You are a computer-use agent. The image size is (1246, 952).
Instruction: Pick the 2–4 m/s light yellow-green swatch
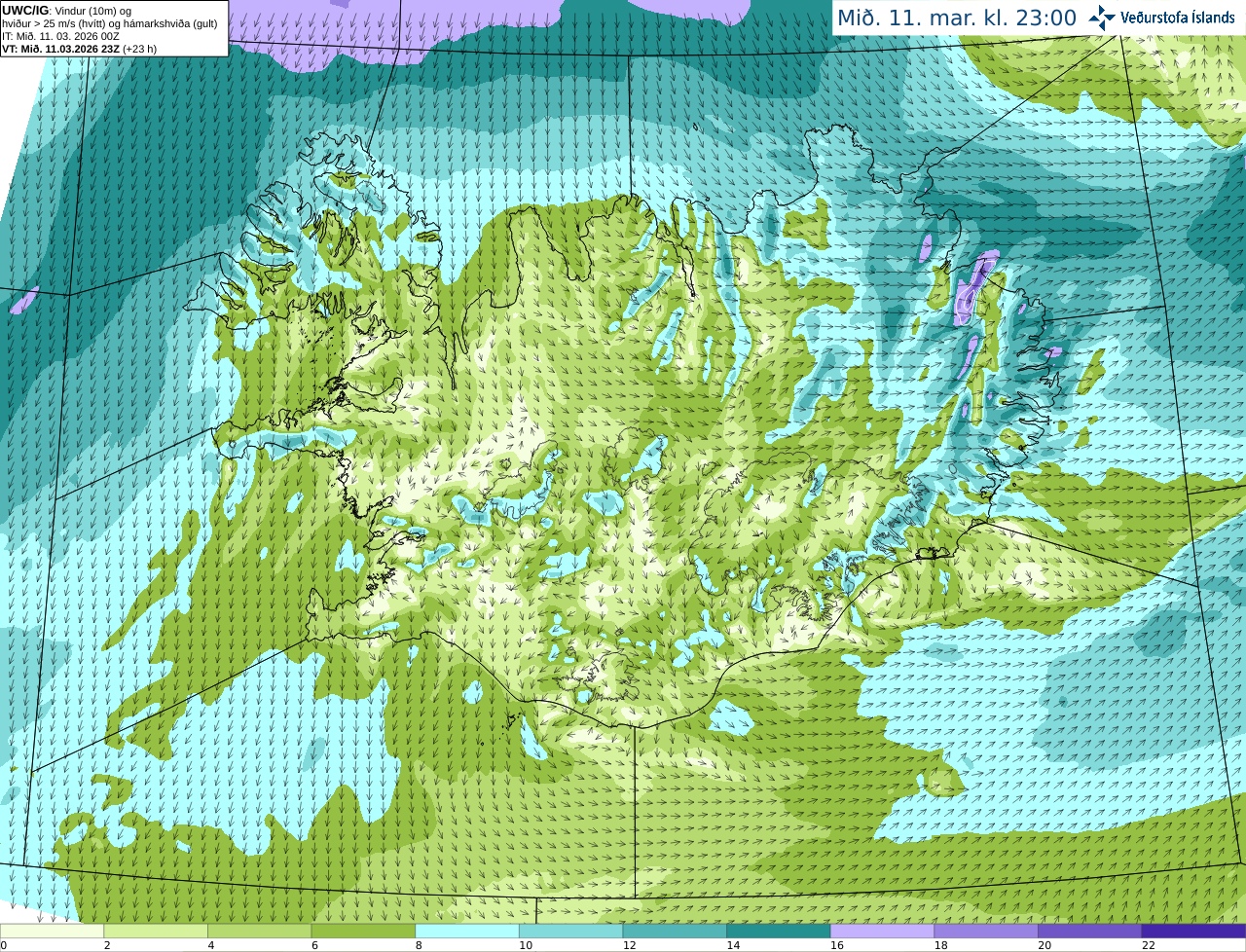pyautogui.click(x=156, y=931)
